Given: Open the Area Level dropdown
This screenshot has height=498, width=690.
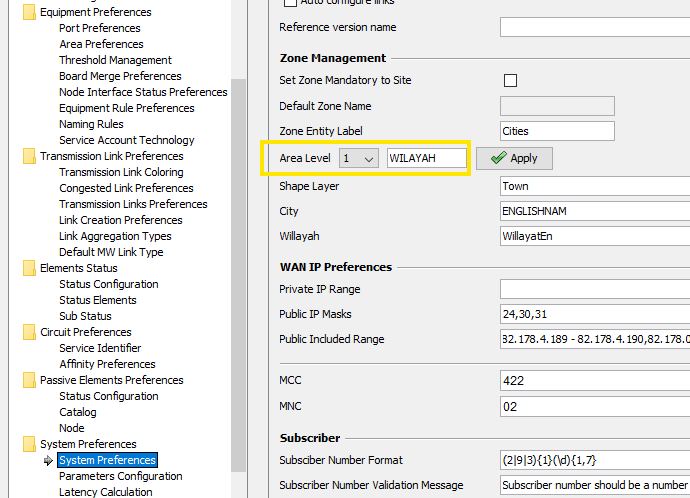Looking at the screenshot, I should pyautogui.click(x=358, y=158).
